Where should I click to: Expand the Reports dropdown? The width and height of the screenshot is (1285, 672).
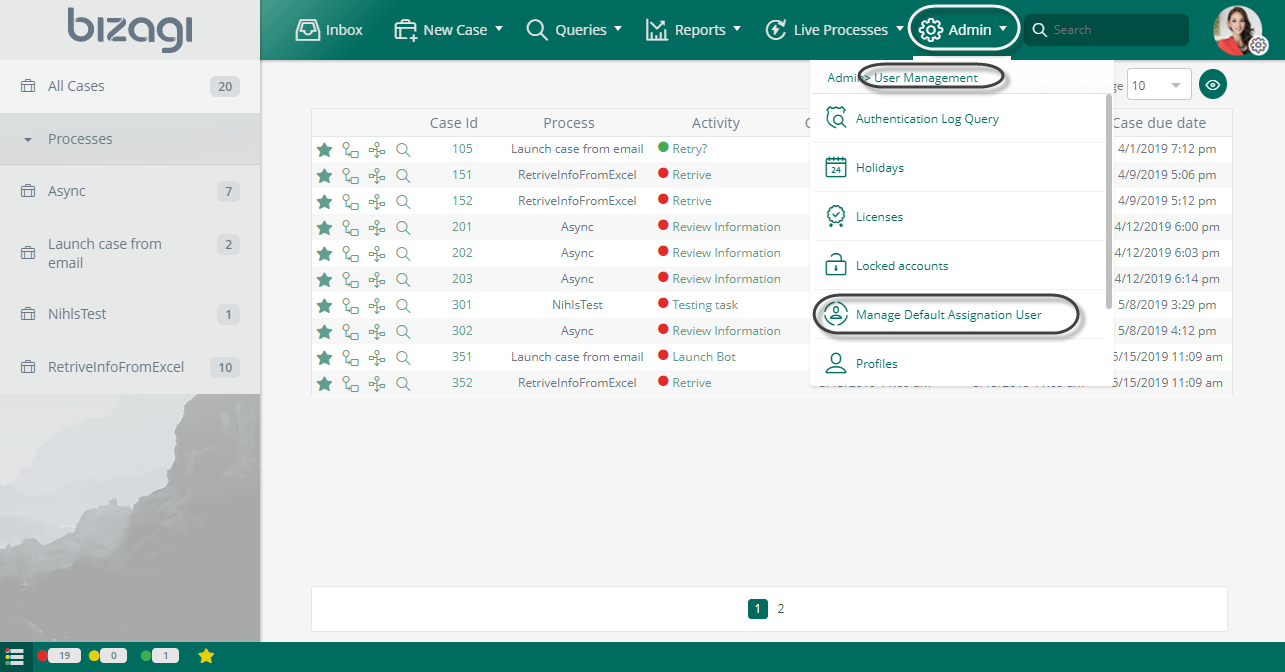[x=693, y=30]
